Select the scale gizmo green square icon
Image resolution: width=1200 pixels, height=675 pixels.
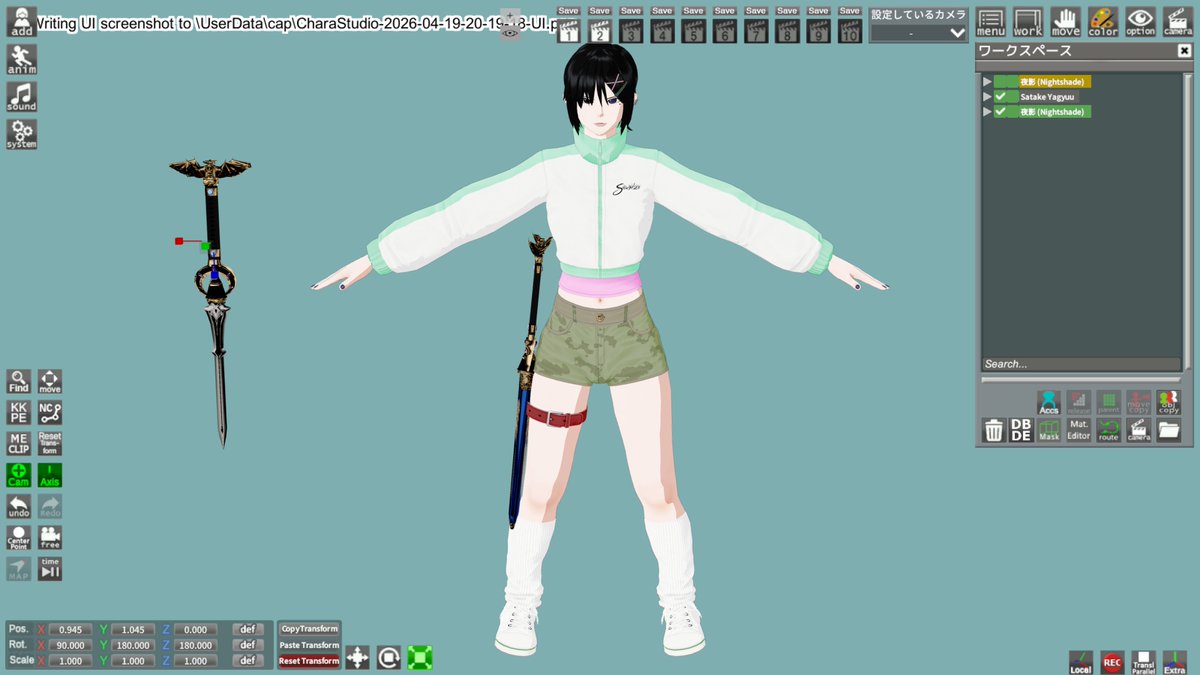[420, 657]
